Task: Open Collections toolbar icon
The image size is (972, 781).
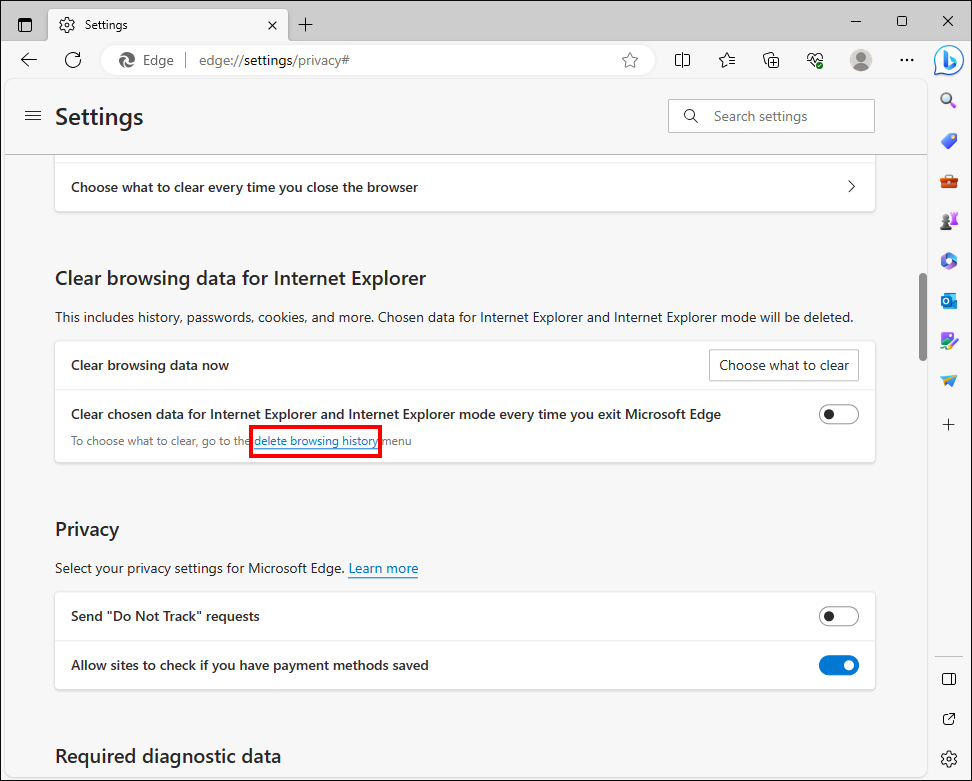Action: click(x=771, y=60)
